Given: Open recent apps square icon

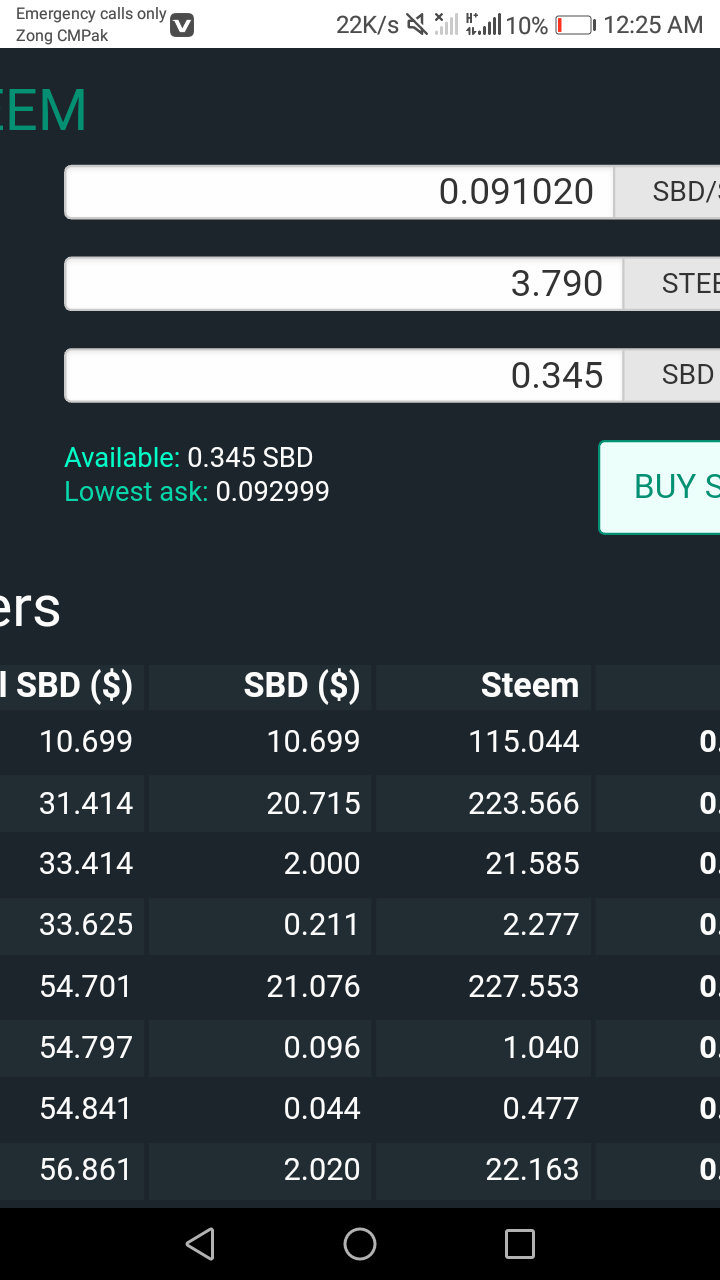Looking at the screenshot, I should tap(520, 1244).
